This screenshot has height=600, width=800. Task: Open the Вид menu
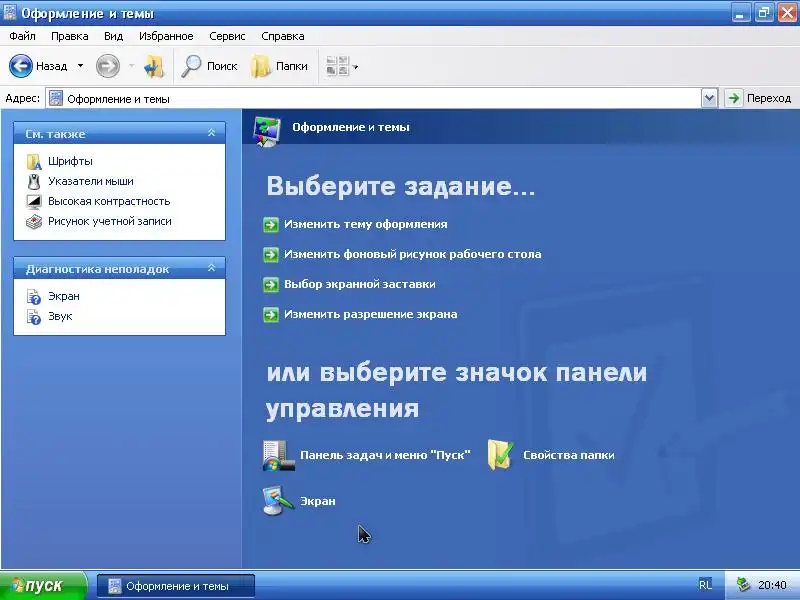[x=113, y=36]
